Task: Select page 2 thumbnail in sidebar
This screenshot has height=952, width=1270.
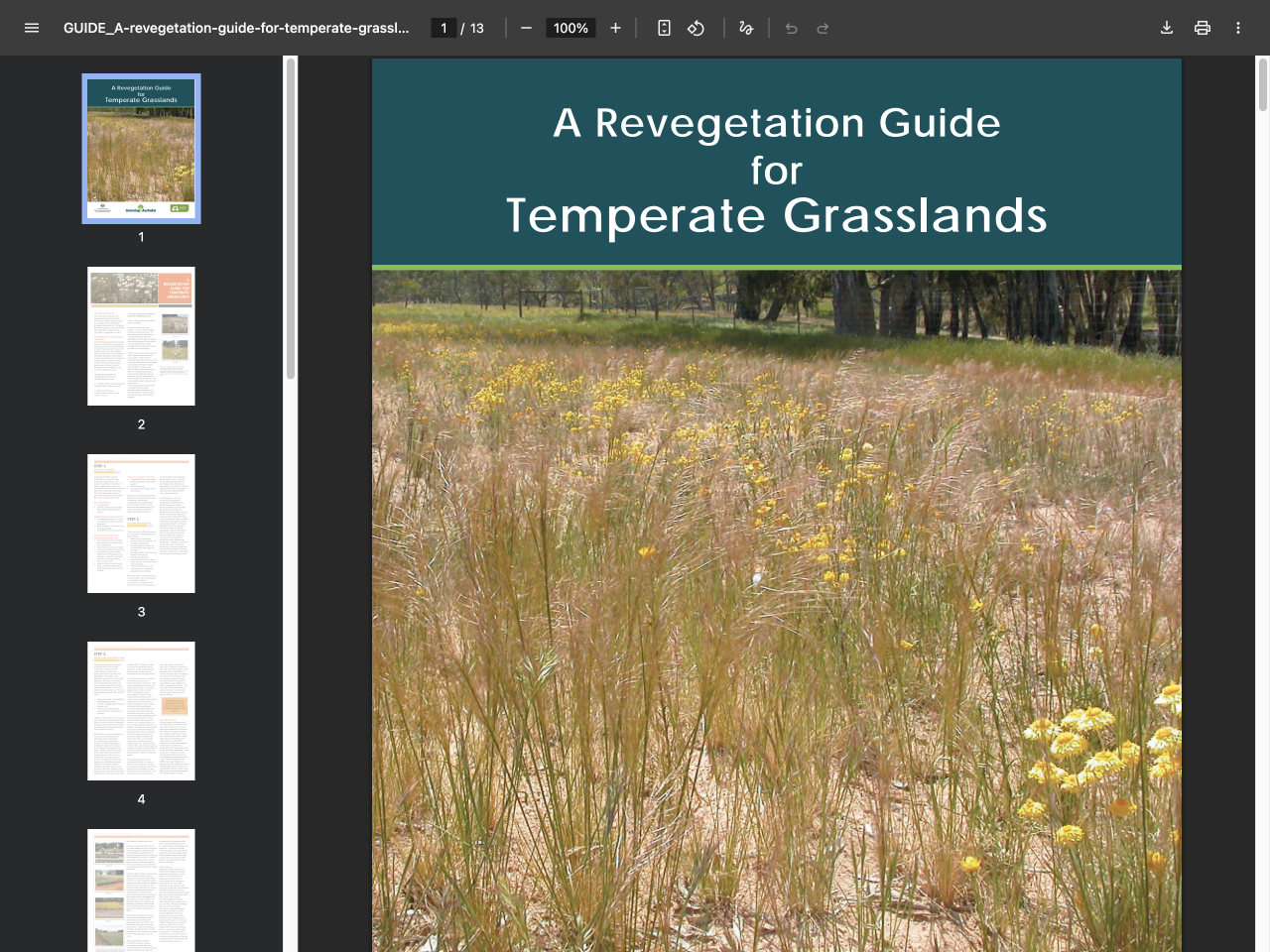Action: click(141, 335)
